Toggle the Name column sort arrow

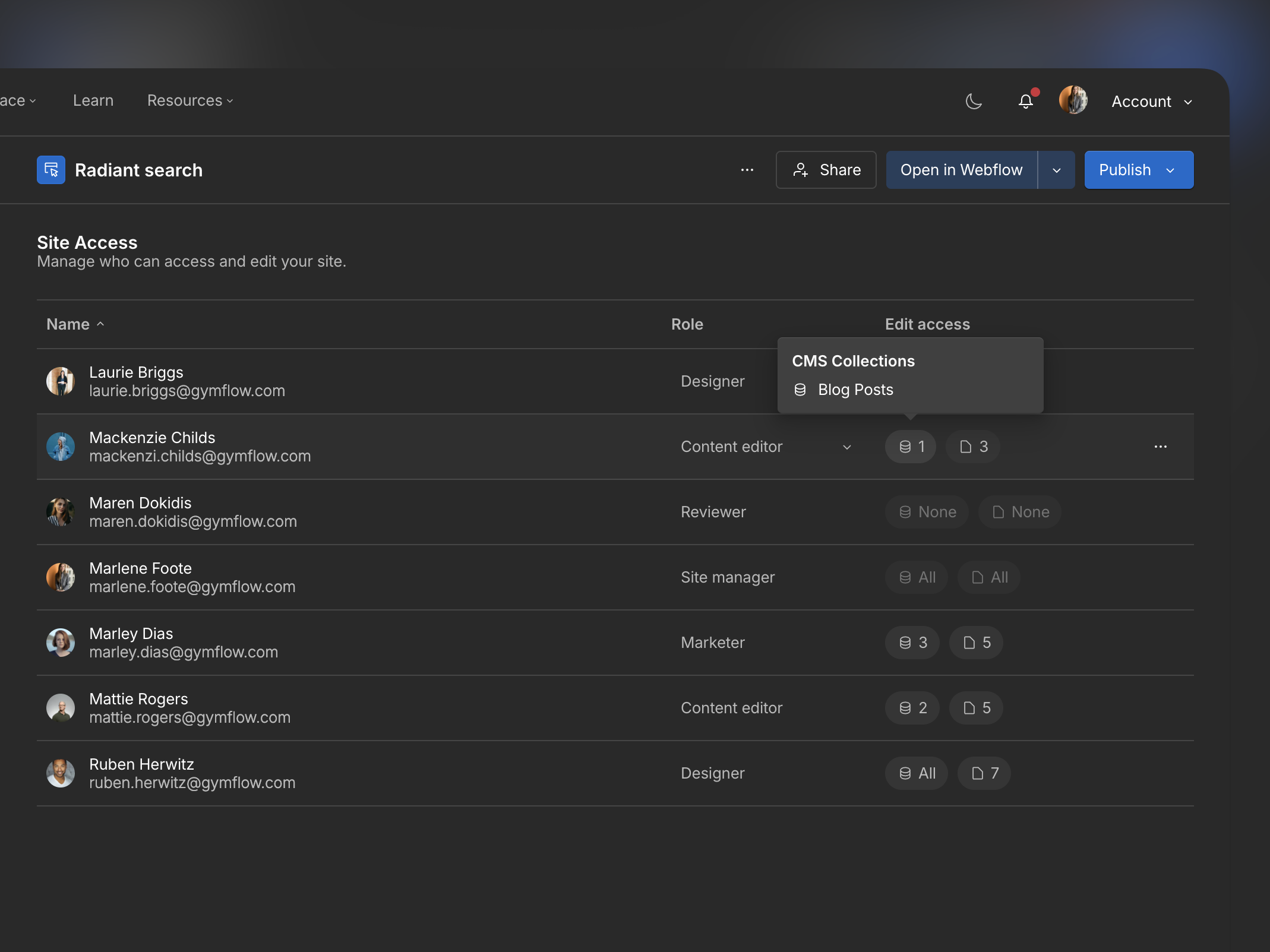100,324
